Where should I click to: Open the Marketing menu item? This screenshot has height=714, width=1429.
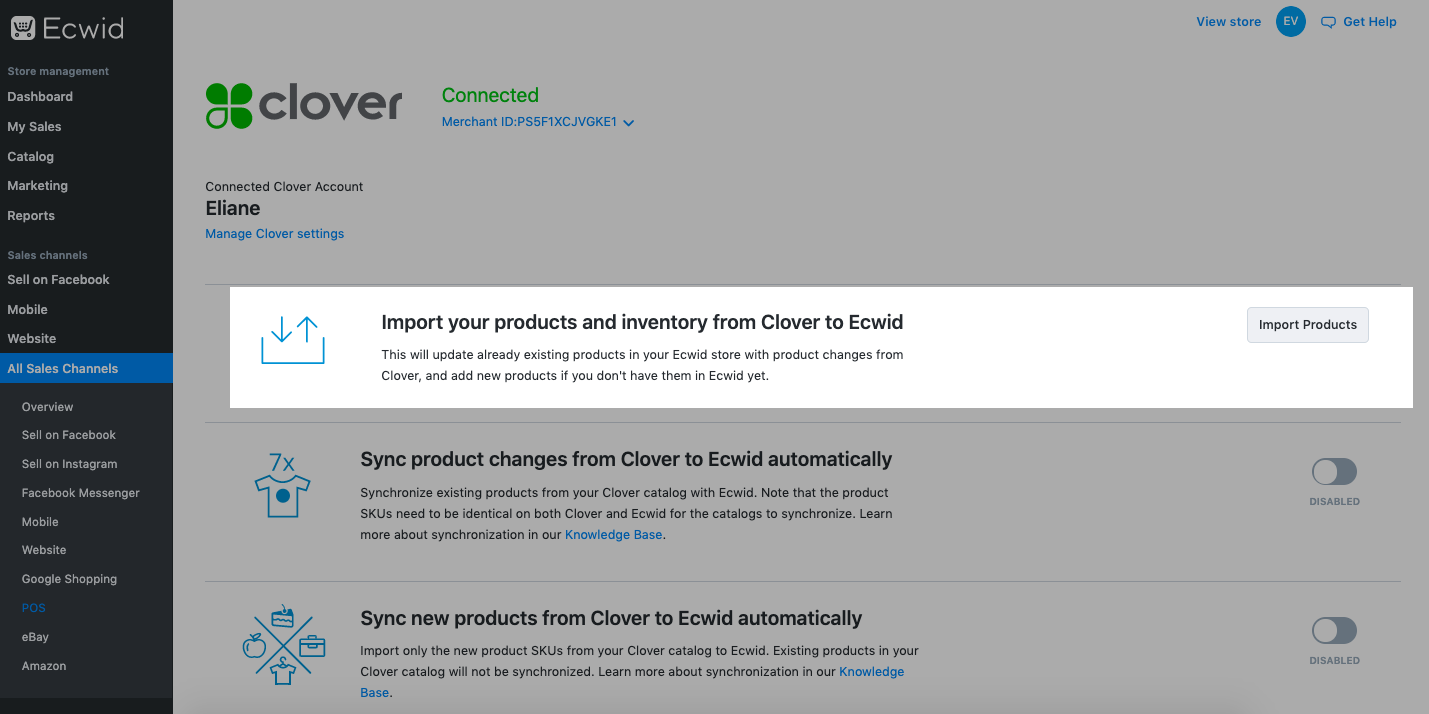38,186
